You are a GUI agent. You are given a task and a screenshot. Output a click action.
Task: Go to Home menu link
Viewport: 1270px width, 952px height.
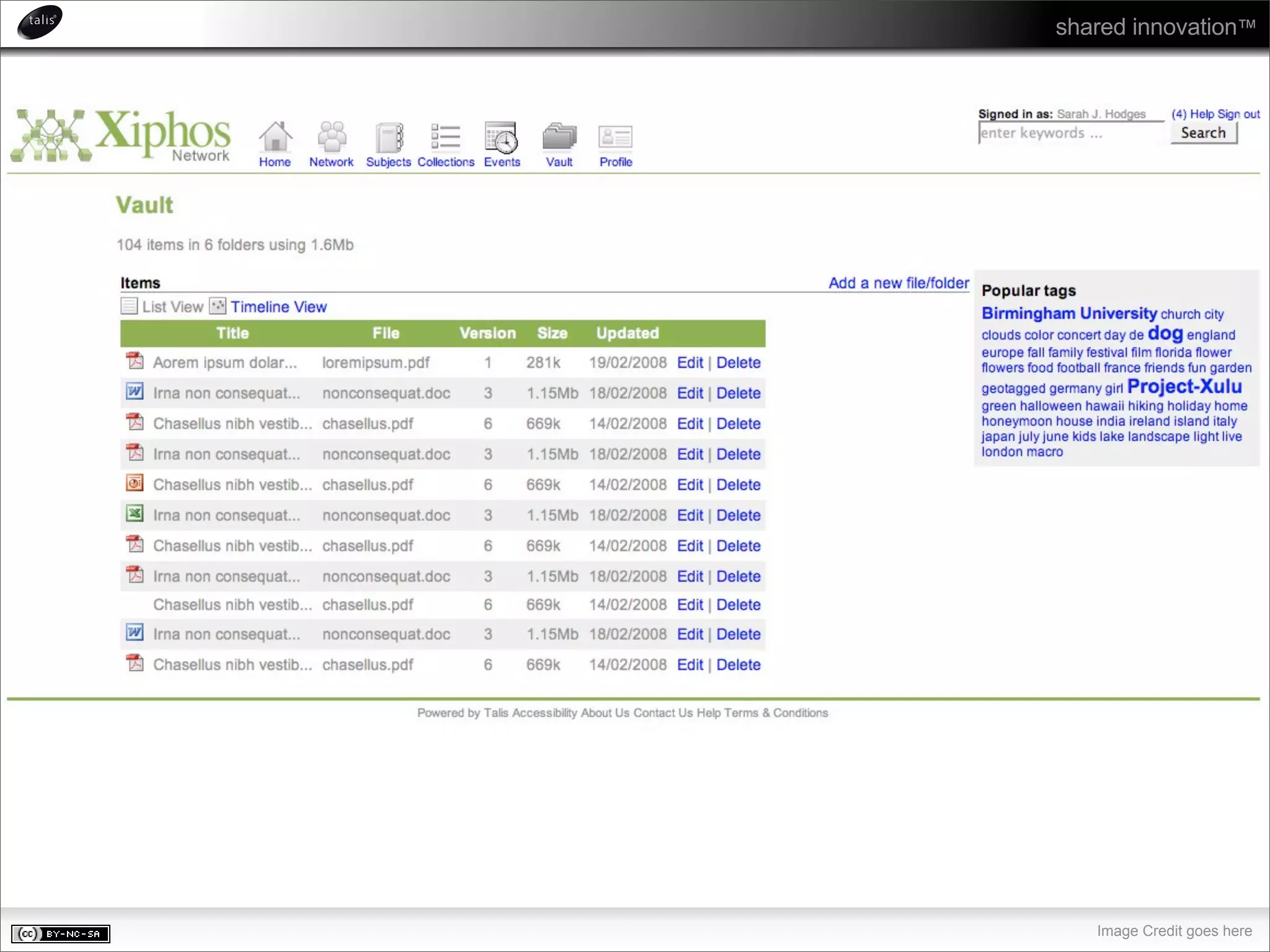point(275,162)
